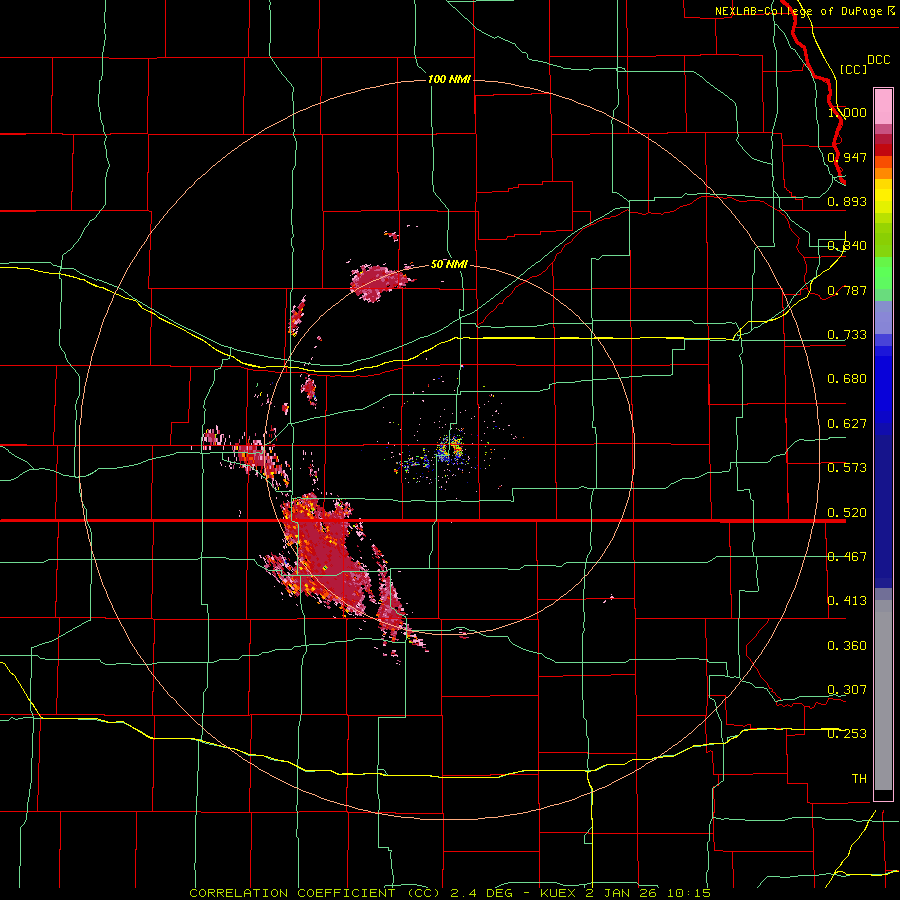Pick the orange color bar segment
The width and height of the screenshot is (900, 900).
click(883, 173)
